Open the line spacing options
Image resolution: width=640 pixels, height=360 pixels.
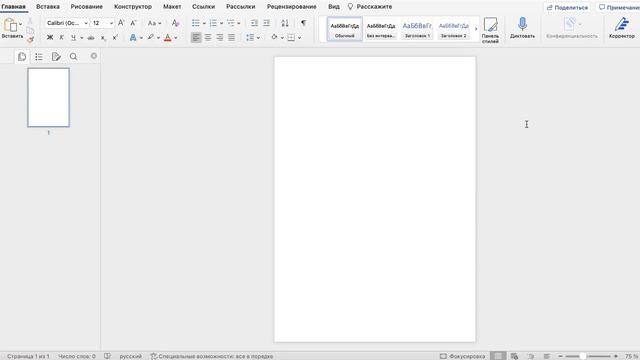click(253, 38)
